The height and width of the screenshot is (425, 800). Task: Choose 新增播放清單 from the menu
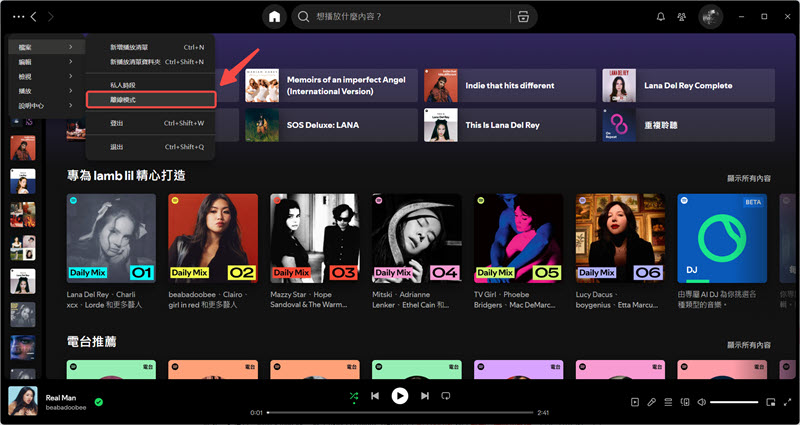151,47
